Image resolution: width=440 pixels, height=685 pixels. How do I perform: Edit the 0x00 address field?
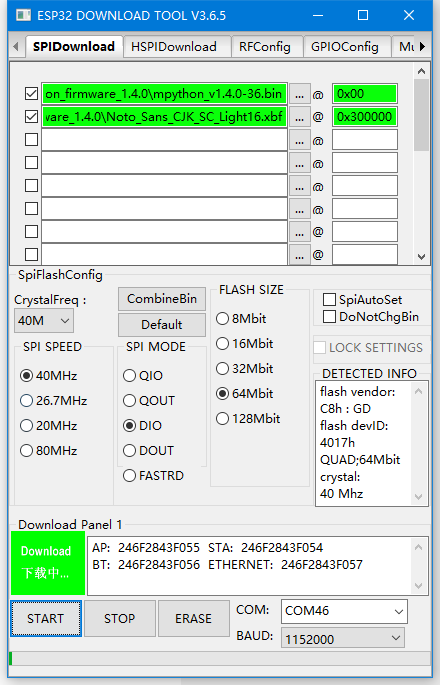pyautogui.click(x=365, y=94)
